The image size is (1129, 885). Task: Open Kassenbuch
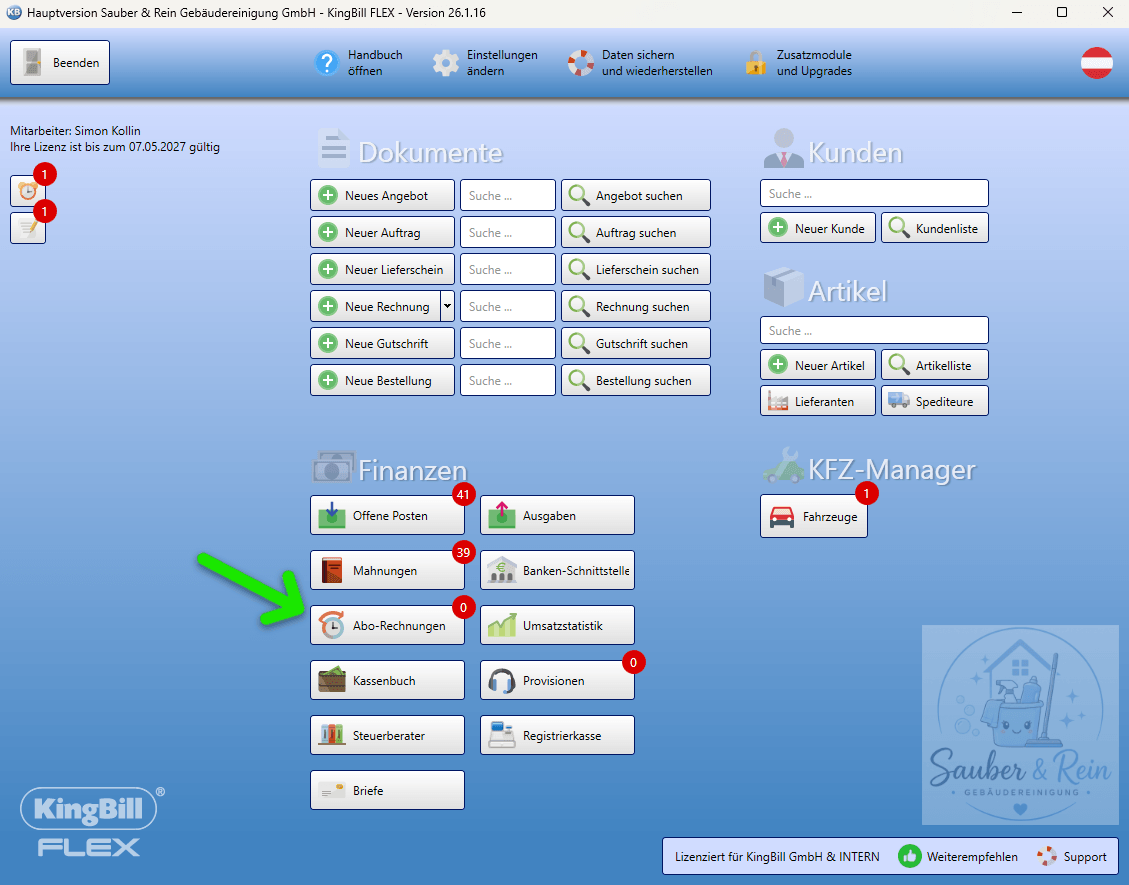point(387,680)
